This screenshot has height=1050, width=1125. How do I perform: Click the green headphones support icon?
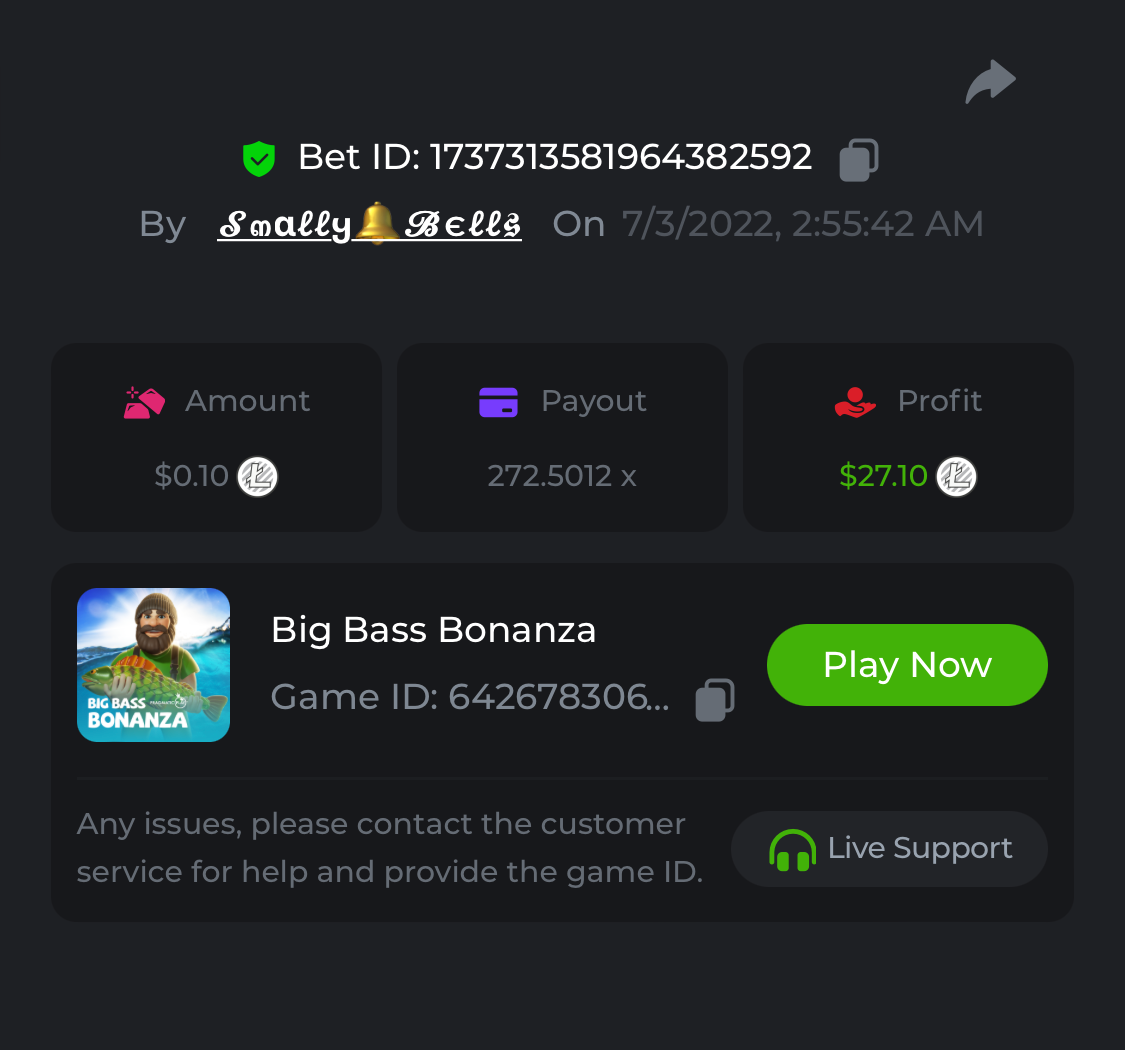click(x=792, y=850)
